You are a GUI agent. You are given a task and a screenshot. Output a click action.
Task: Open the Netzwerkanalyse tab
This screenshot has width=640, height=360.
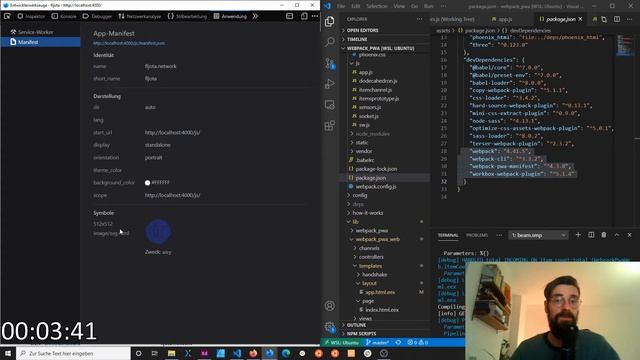point(140,16)
